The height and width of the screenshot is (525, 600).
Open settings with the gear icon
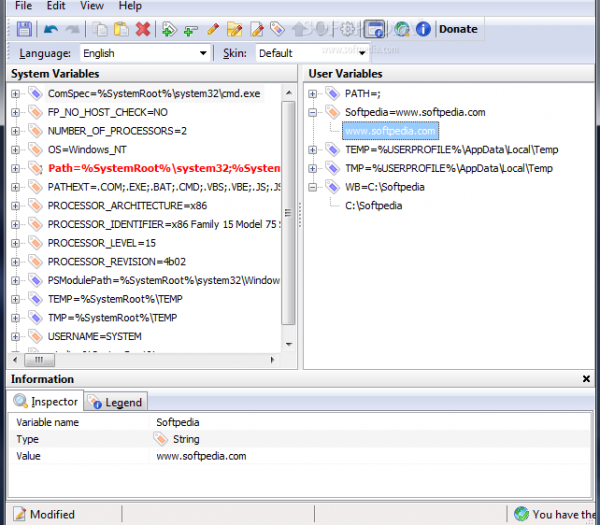click(x=347, y=29)
